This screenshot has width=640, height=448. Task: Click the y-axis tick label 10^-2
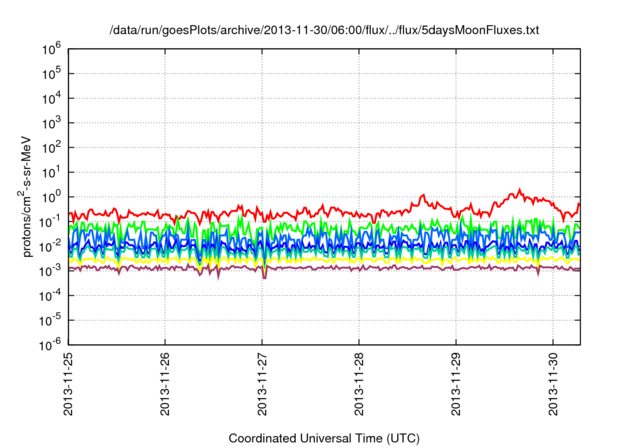50,247
